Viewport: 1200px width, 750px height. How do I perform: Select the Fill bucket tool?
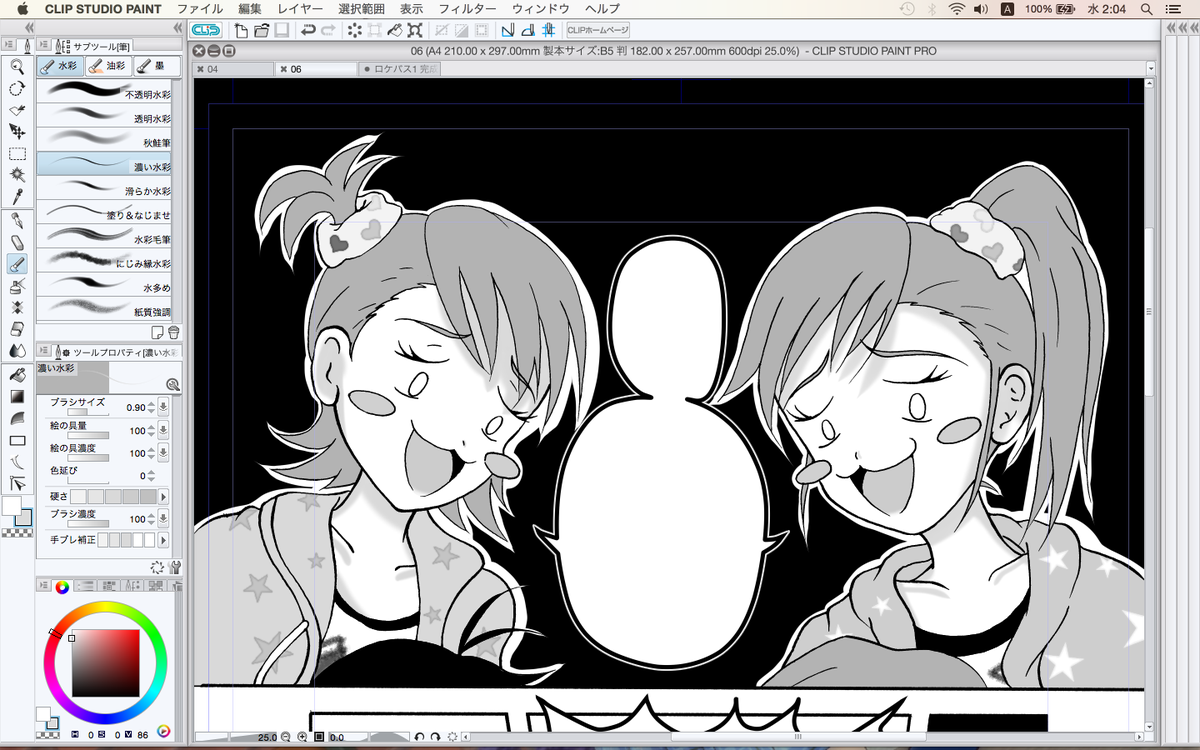(x=17, y=375)
